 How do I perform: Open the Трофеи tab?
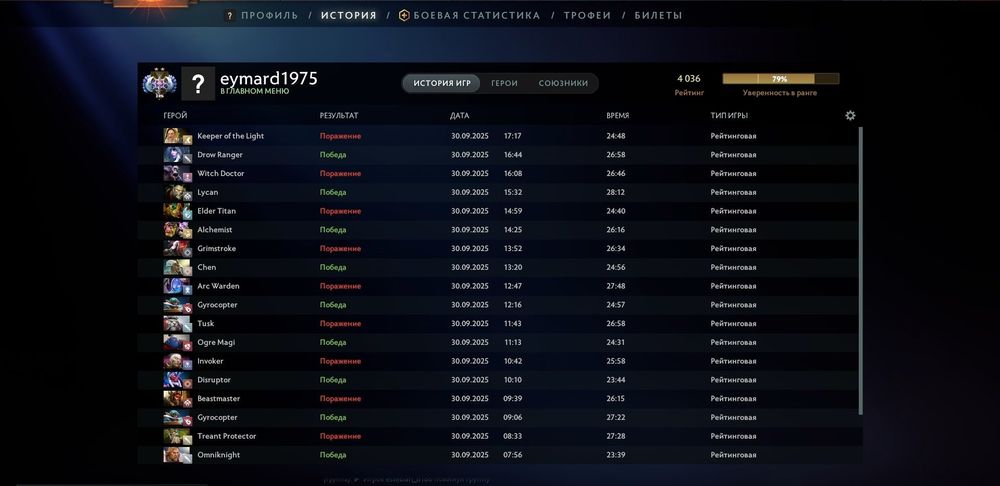click(x=587, y=15)
